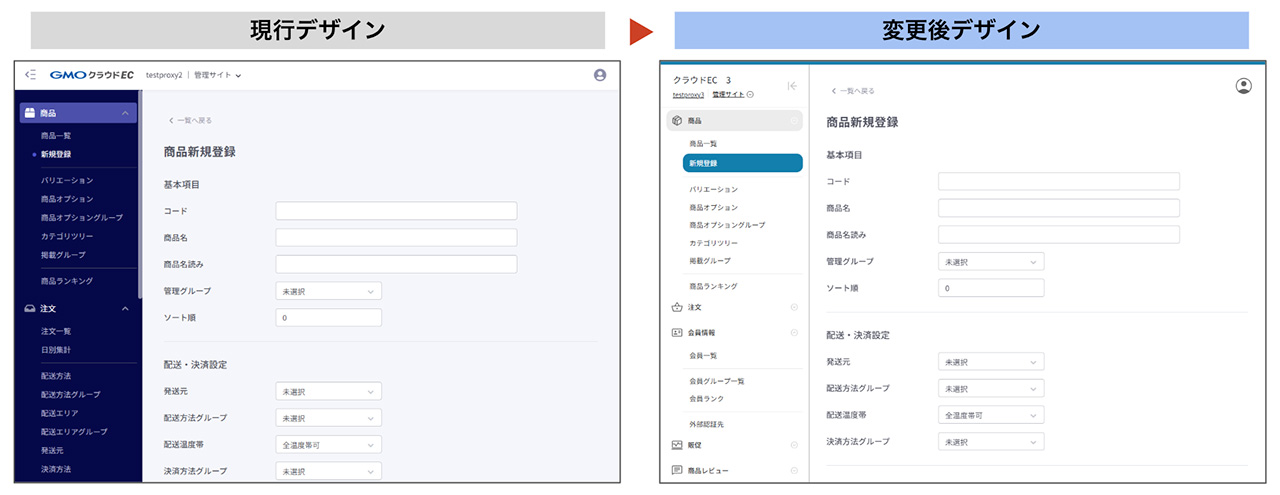Click the 商品名 field in current design
The width and height of the screenshot is (1280, 495).
click(396, 238)
